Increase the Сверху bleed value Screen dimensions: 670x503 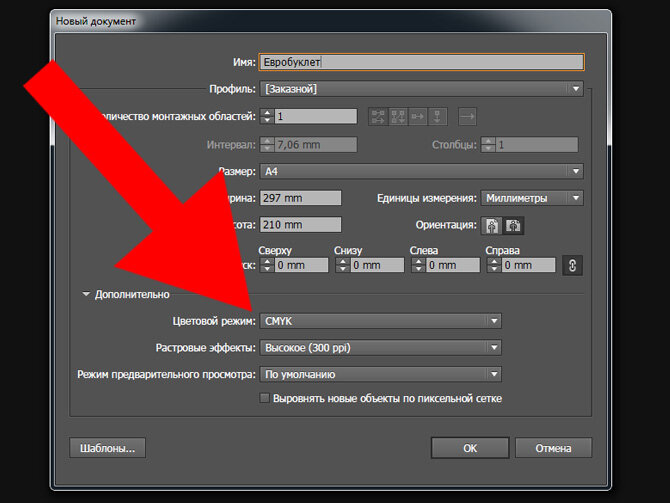tap(267, 261)
